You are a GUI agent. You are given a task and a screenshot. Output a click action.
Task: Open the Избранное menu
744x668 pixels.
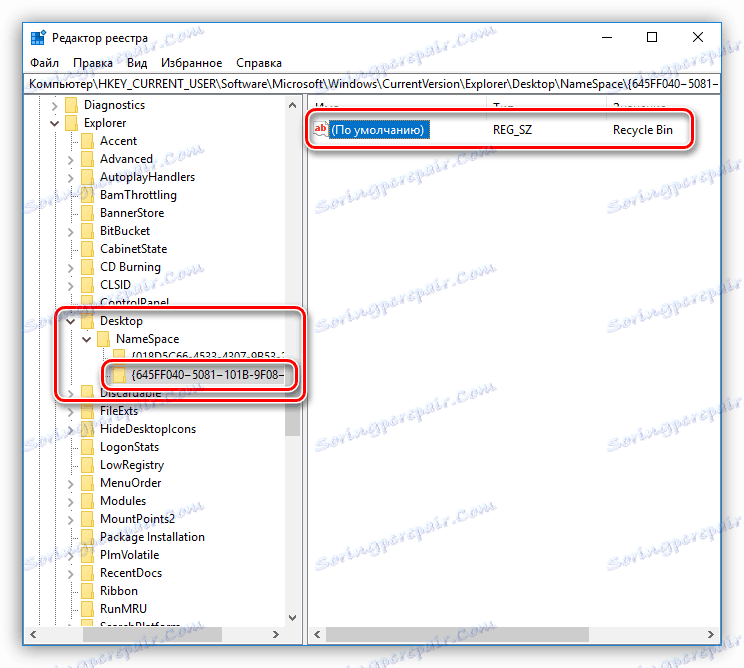pyautogui.click(x=191, y=63)
